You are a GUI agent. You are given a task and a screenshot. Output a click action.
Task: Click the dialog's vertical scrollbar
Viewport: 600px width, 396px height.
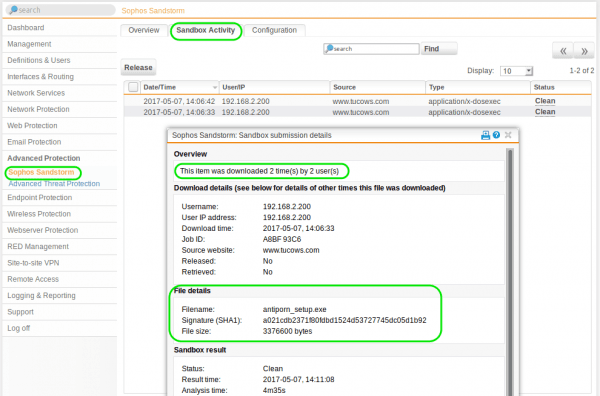[x=510, y=272]
